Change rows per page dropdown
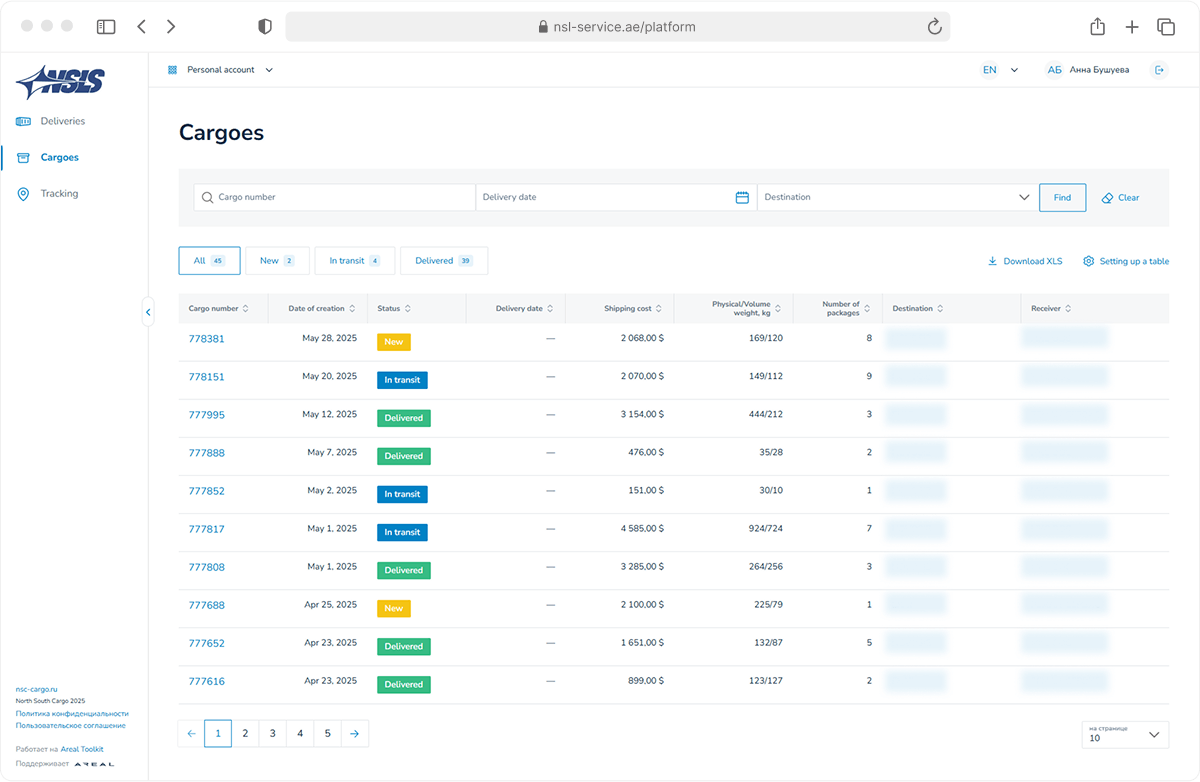This screenshot has width=1200, height=782. click(1125, 734)
